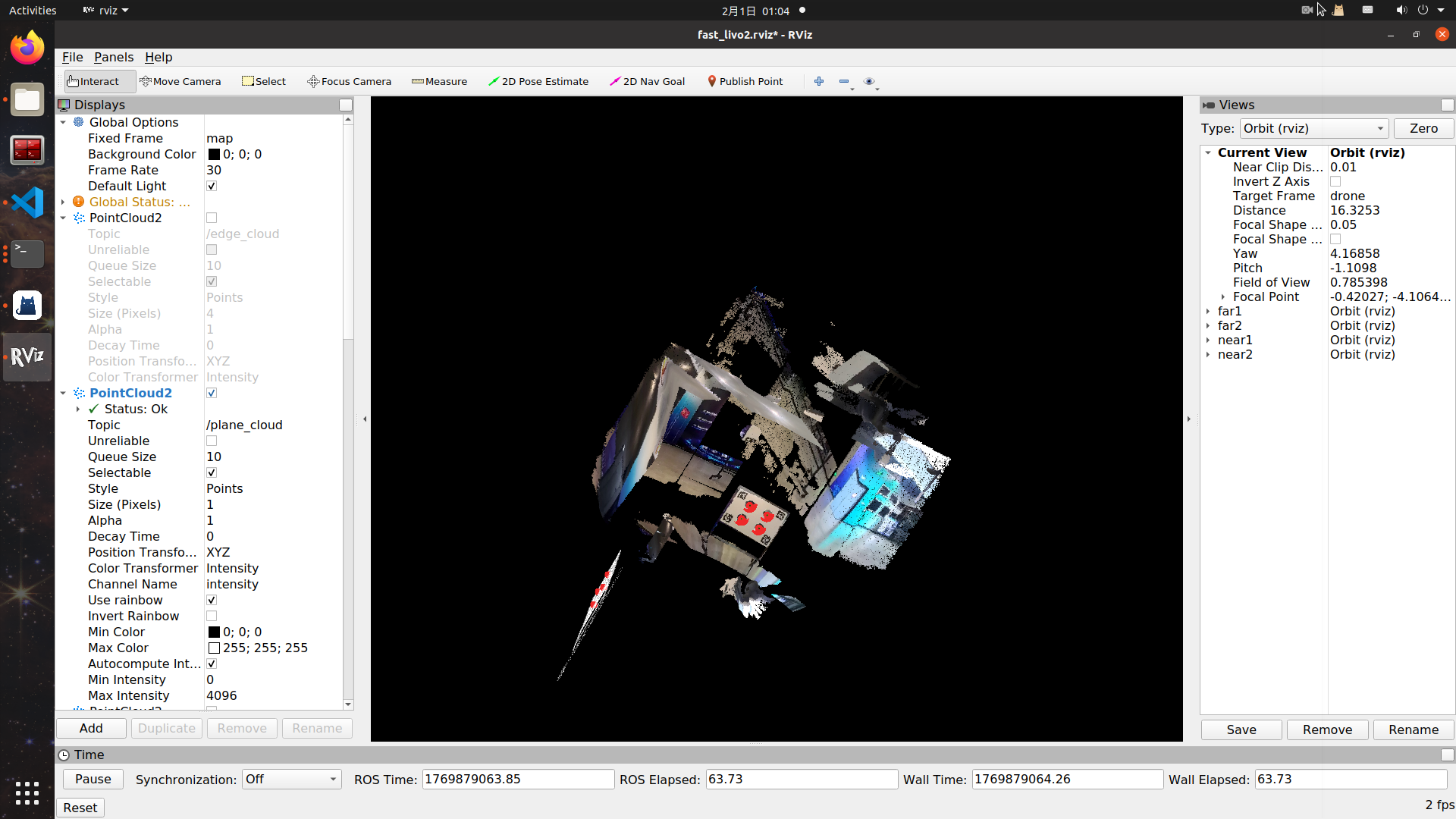Viewport: 1456px width, 819px height.
Task: Open the Panels menu
Action: 114,57
